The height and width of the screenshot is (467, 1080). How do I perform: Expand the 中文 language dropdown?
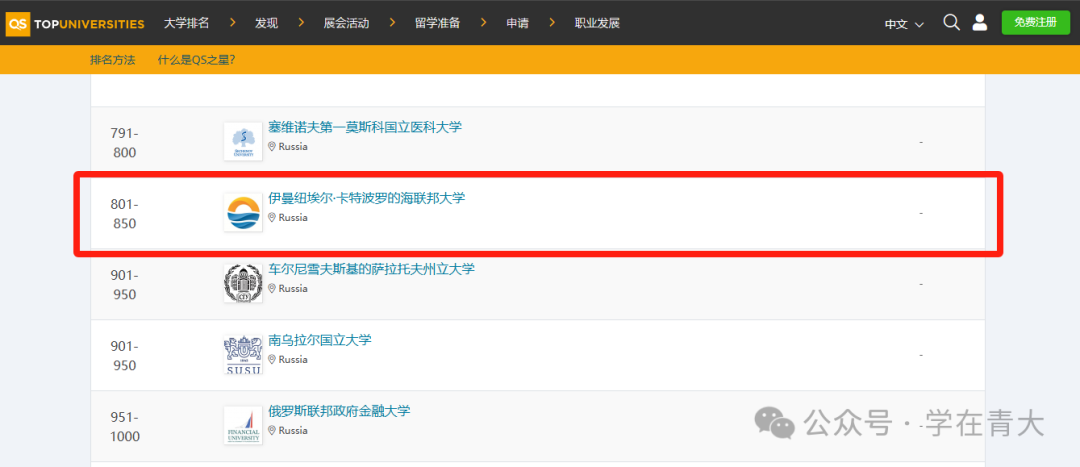tap(904, 24)
